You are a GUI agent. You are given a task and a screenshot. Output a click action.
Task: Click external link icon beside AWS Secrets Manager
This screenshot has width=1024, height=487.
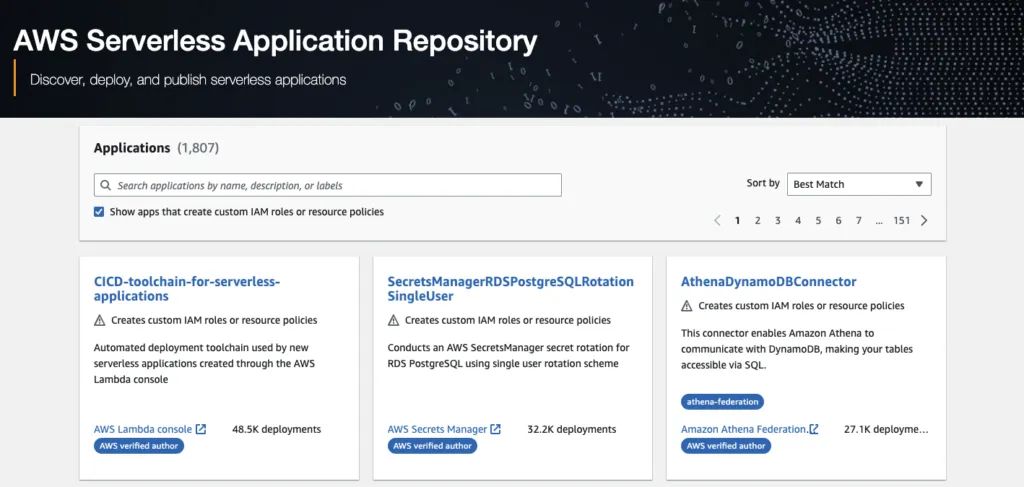[496, 430]
